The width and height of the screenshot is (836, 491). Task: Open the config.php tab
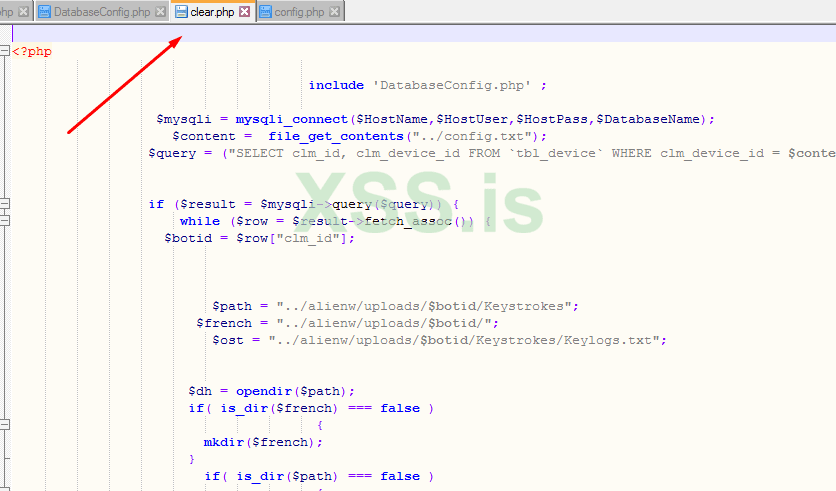tap(299, 12)
